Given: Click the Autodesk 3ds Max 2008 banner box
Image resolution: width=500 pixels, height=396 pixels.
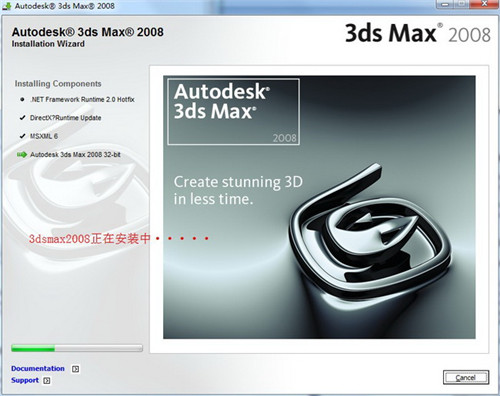Looking at the screenshot, I should point(233,112).
